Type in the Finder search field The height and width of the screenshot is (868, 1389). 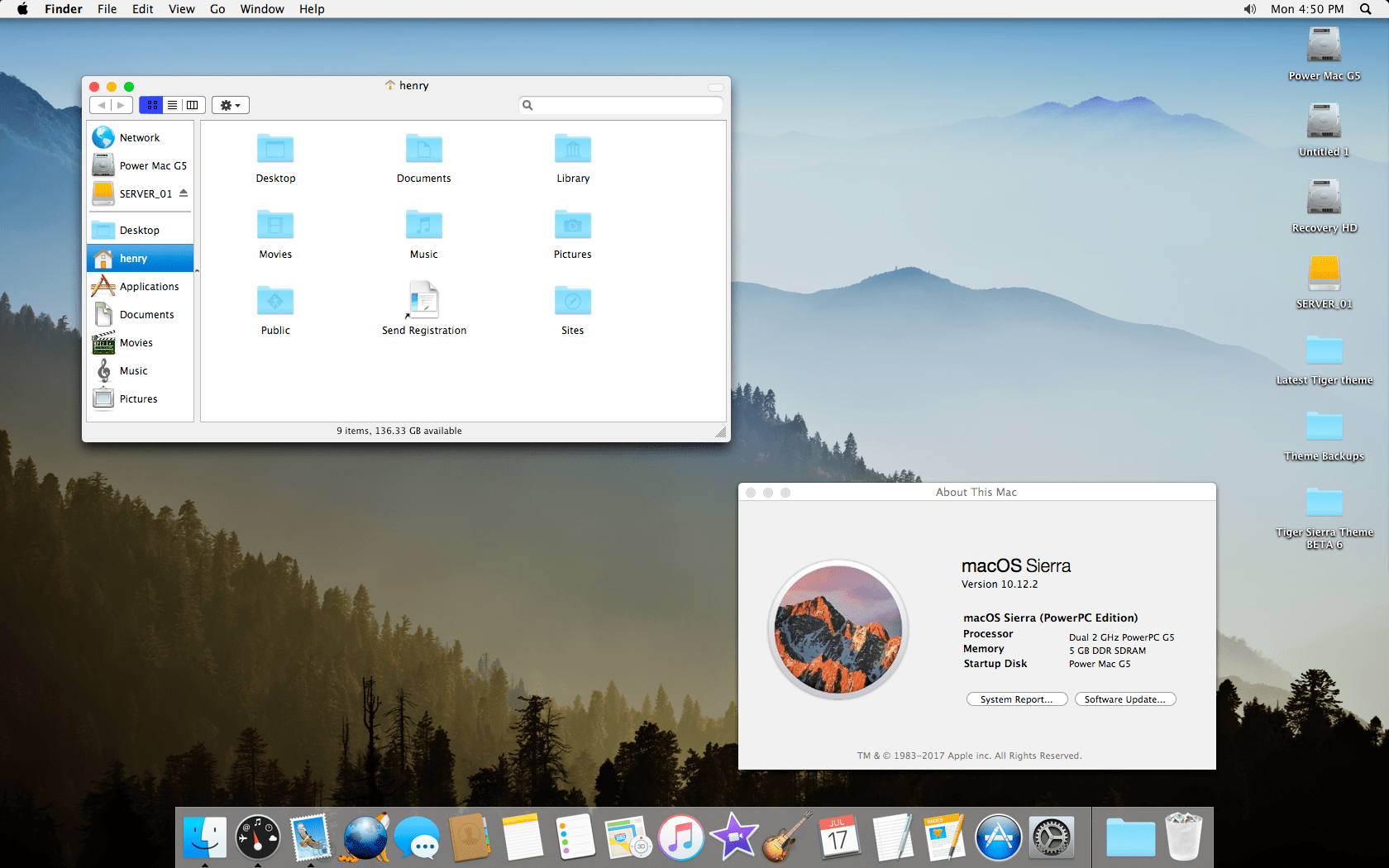point(620,105)
